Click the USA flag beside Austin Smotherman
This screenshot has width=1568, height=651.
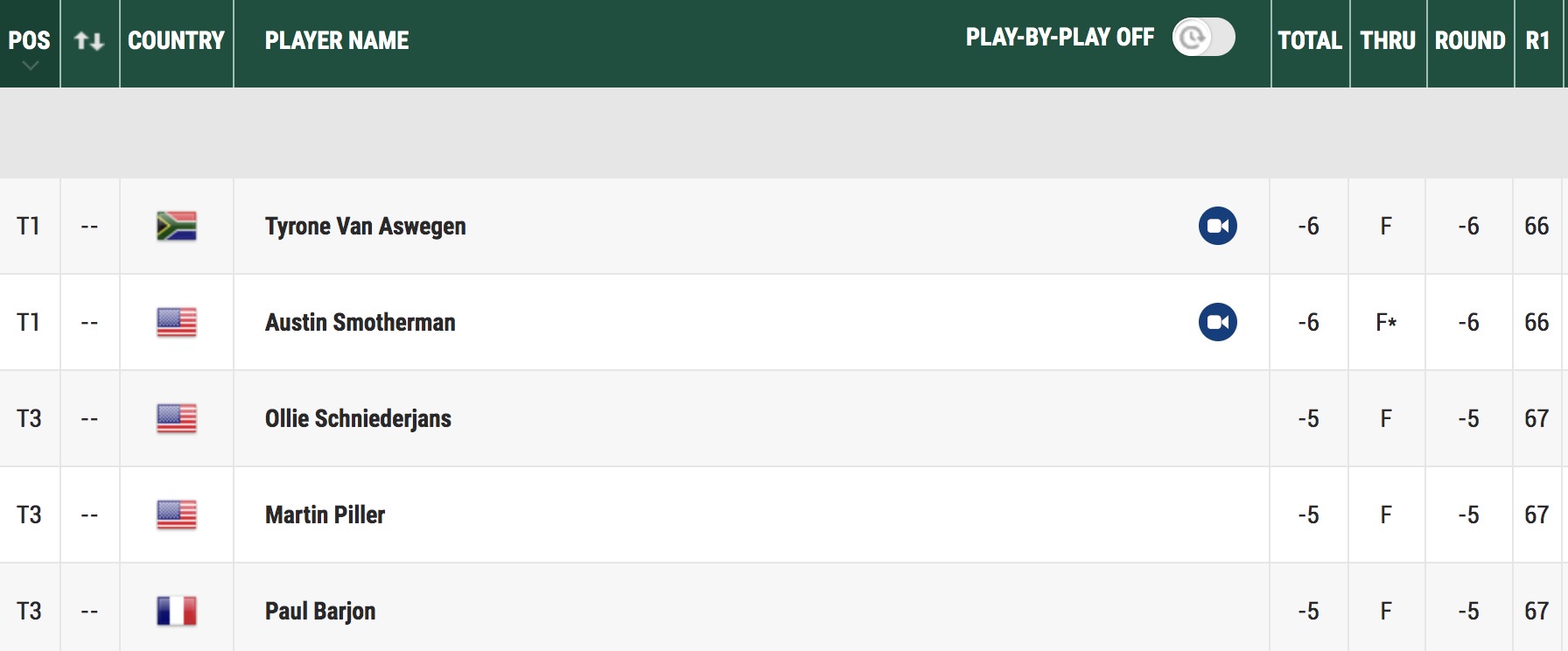click(x=177, y=322)
